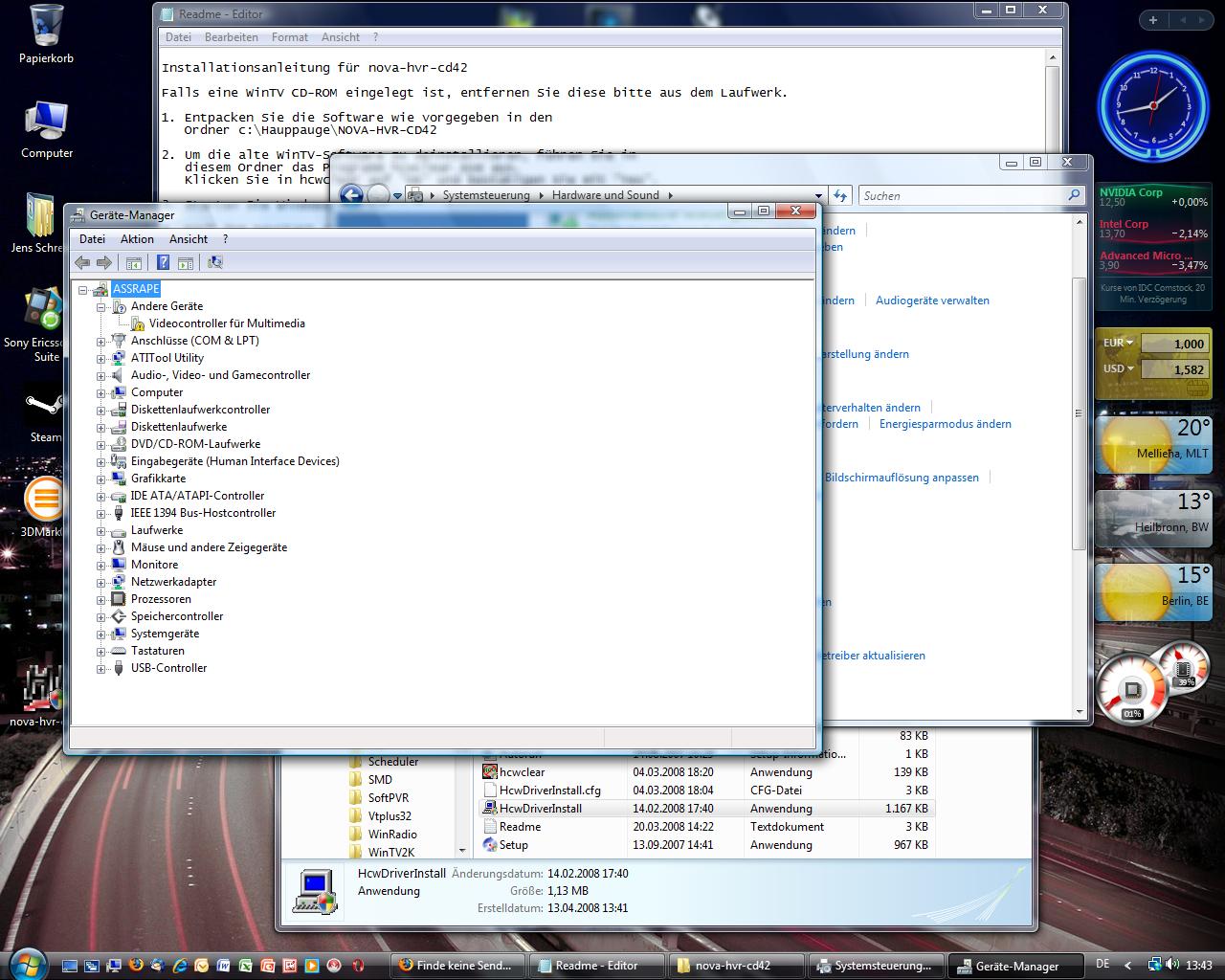Screen dimensions: 1225x980
Task: Expand the USB-Controller node
Action: 100,668
